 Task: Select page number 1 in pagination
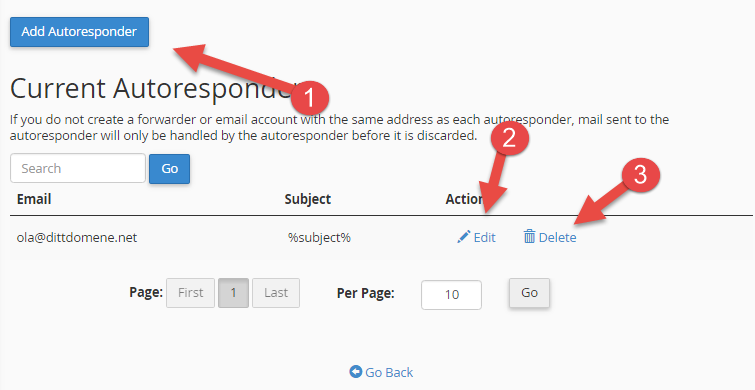point(234,293)
